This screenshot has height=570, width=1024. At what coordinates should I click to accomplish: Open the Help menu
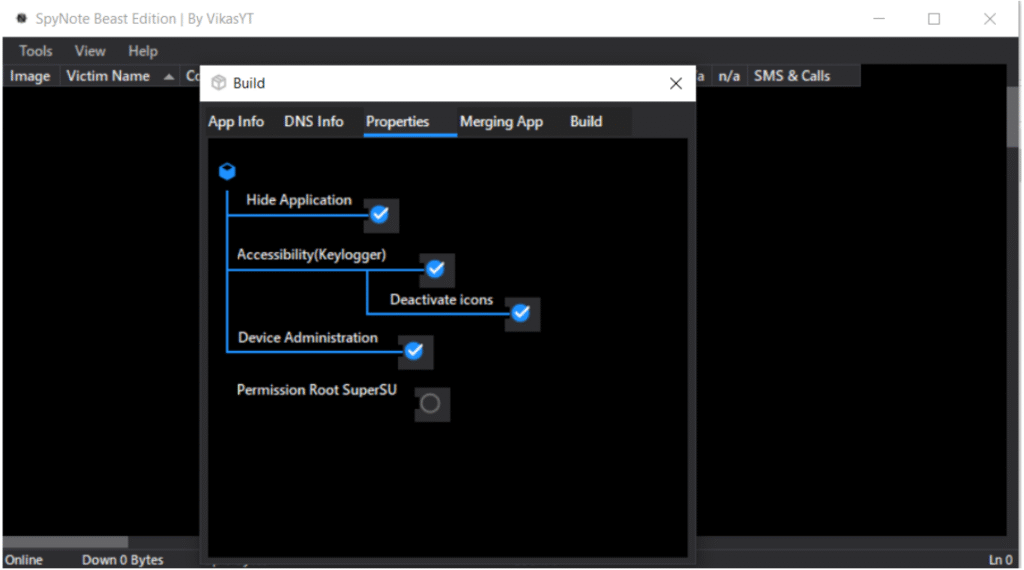143,51
